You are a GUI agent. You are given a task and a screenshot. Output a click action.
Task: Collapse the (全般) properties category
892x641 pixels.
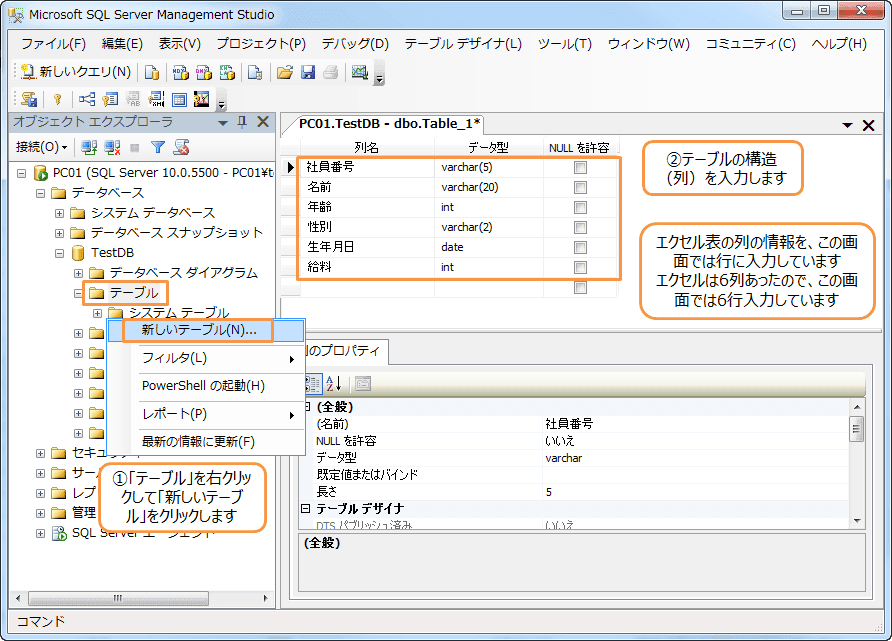point(307,407)
